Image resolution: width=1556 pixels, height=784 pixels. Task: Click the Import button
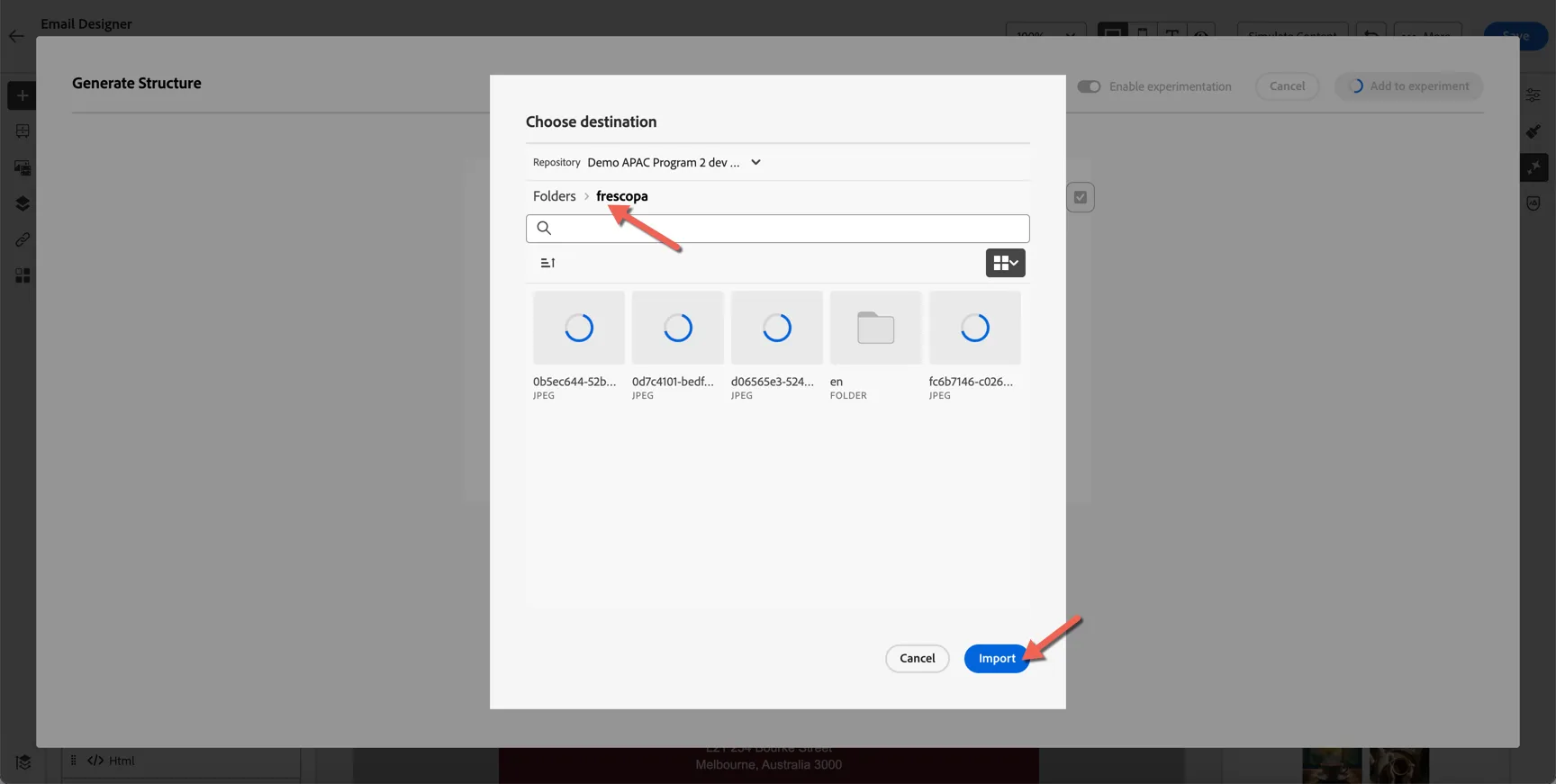point(996,658)
